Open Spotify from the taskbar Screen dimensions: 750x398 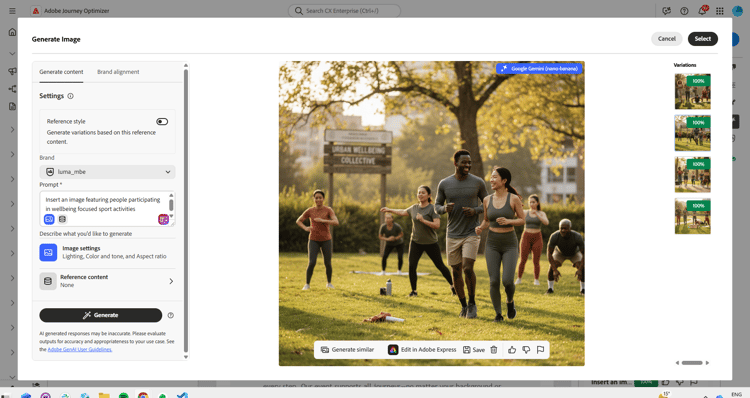point(123,395)
